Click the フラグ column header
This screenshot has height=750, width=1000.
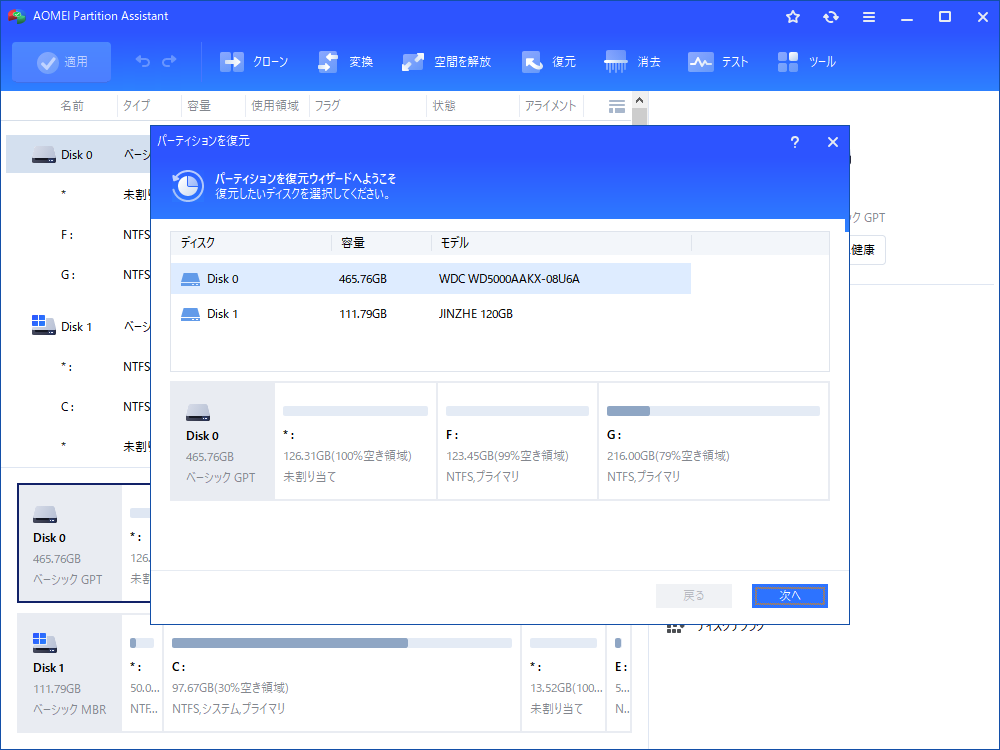tap(327, 106)
